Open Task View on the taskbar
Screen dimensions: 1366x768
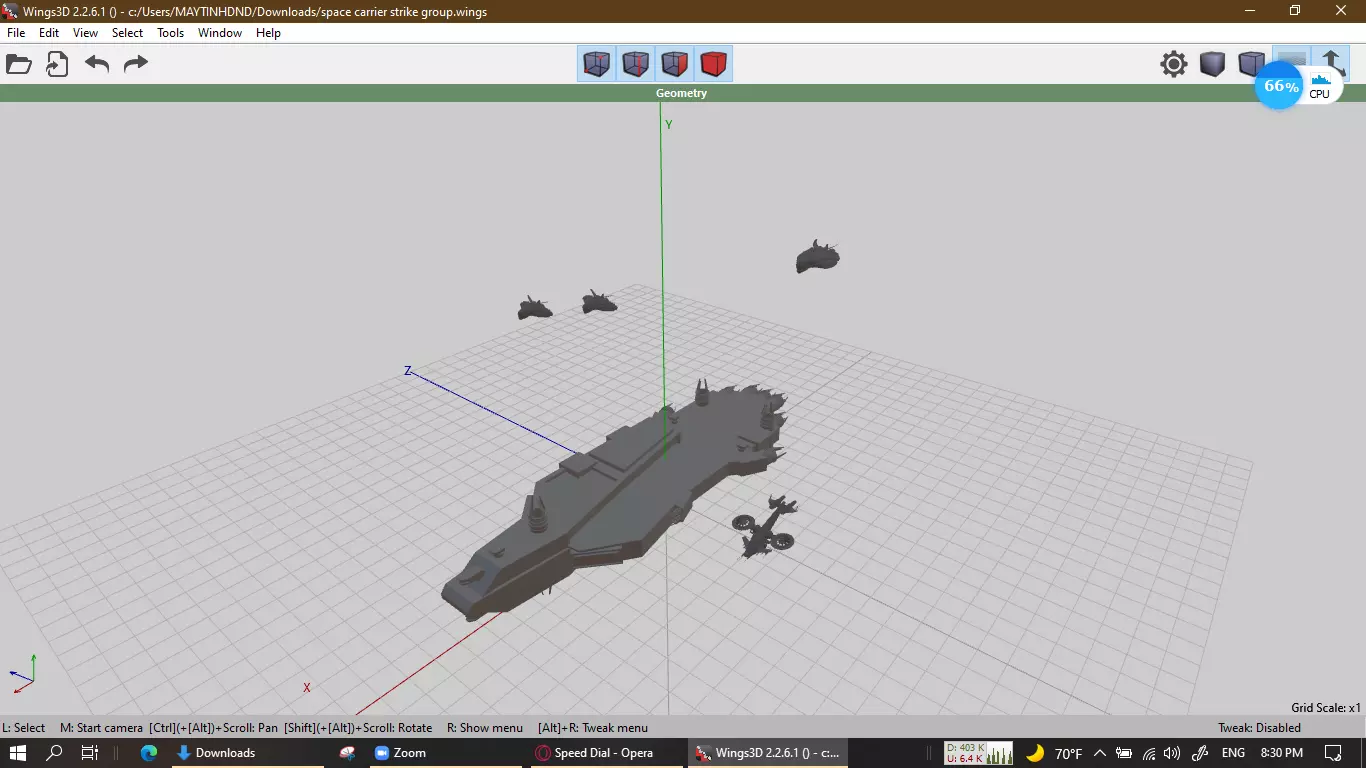[89, 753]
